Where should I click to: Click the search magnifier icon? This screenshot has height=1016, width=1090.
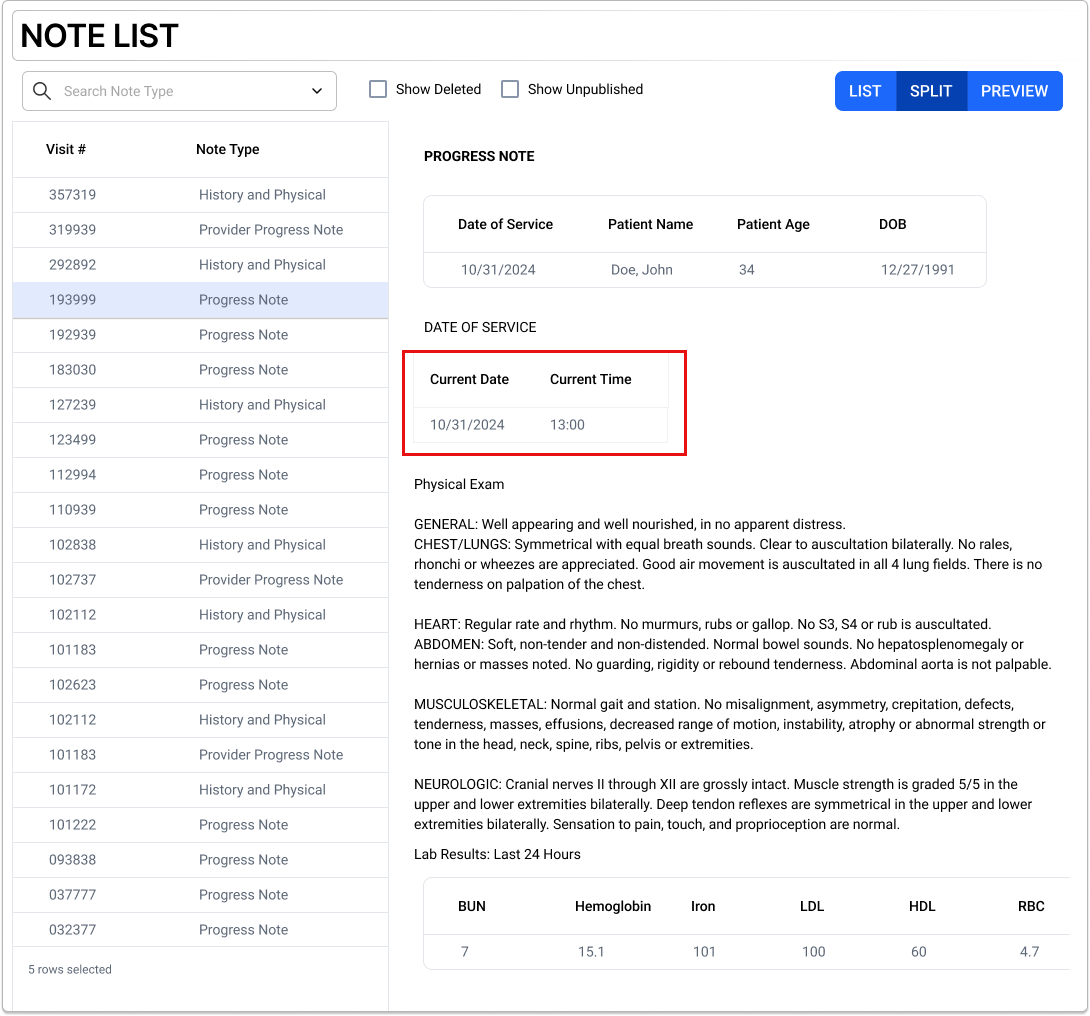click(x=42, y=91)
